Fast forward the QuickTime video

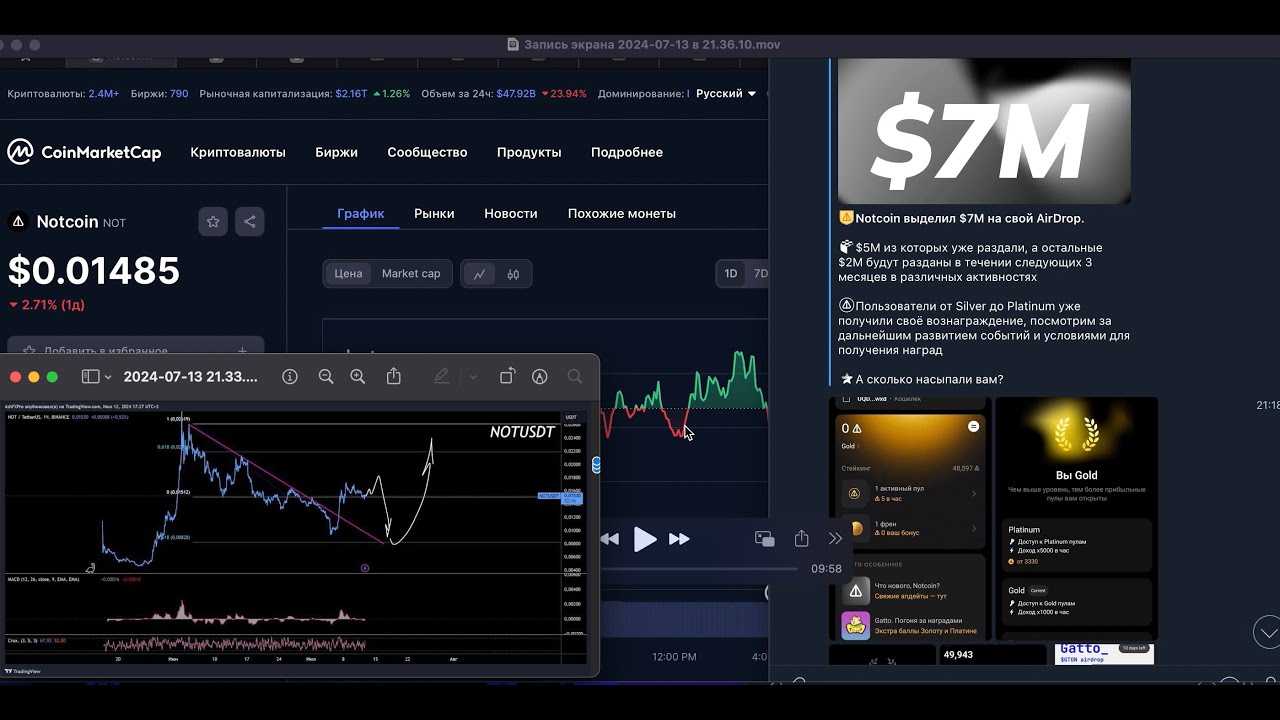[679, 539]
